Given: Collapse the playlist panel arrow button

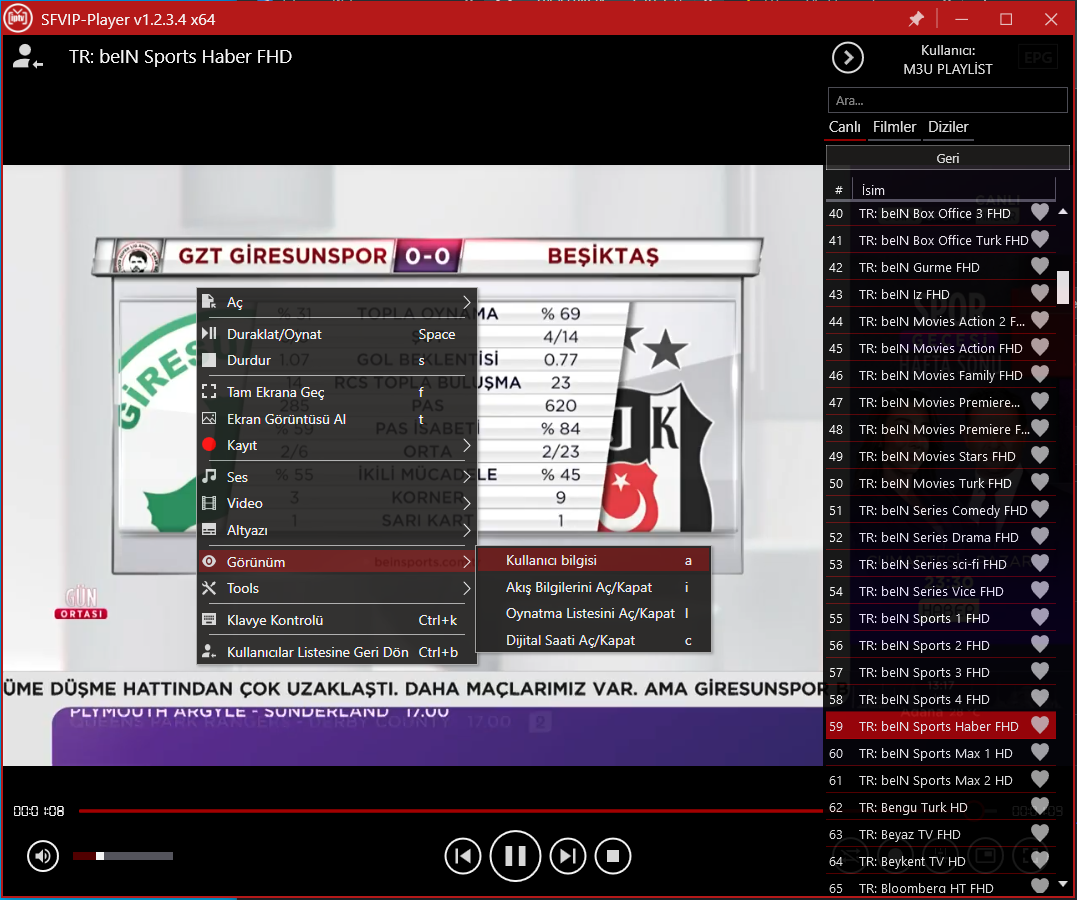Looking at the screenshot, I should pyautogui.click(x=848, y=58).
